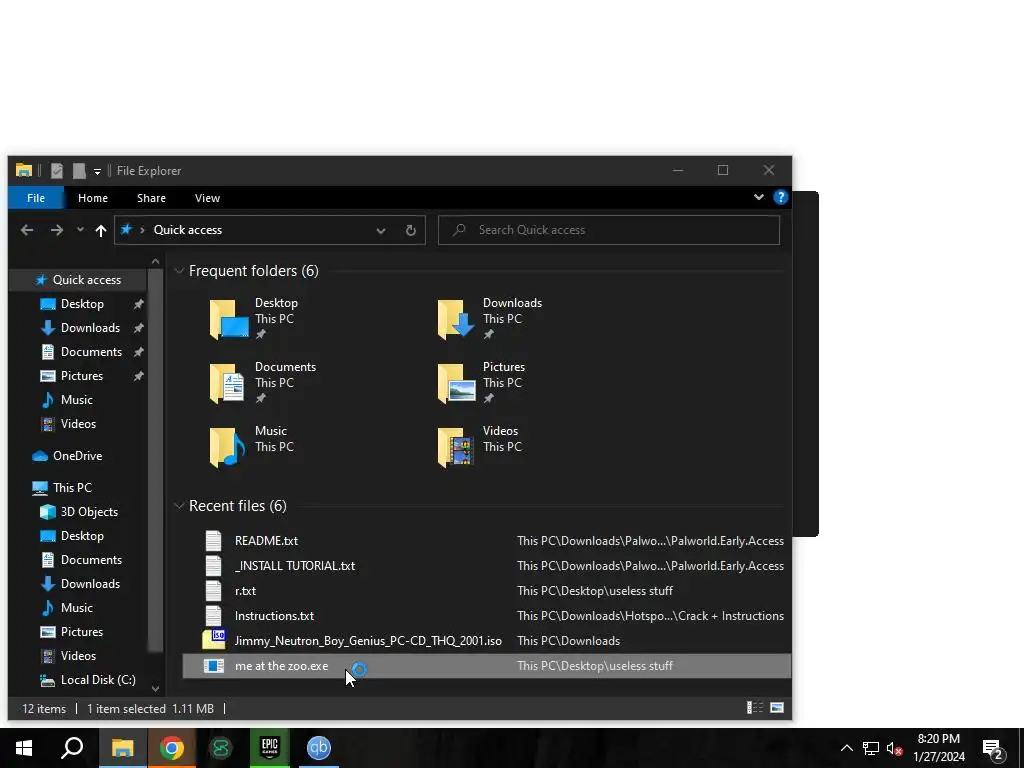
Task: Go back with the back arrow
Action: [x=27, y=230]
